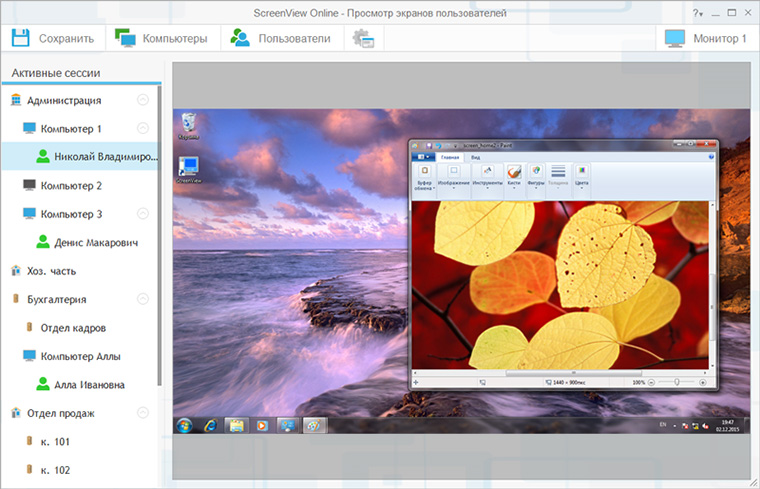
Task: Click Paint's horizontal scrollbar thumb
Action: point(574,373)
